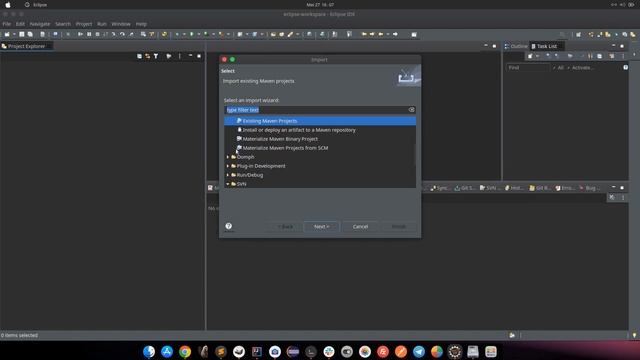This screenshot has height=360, width=640.
Task: Open the Run button dropdown arrow
Action: click(x=198, y=34)
